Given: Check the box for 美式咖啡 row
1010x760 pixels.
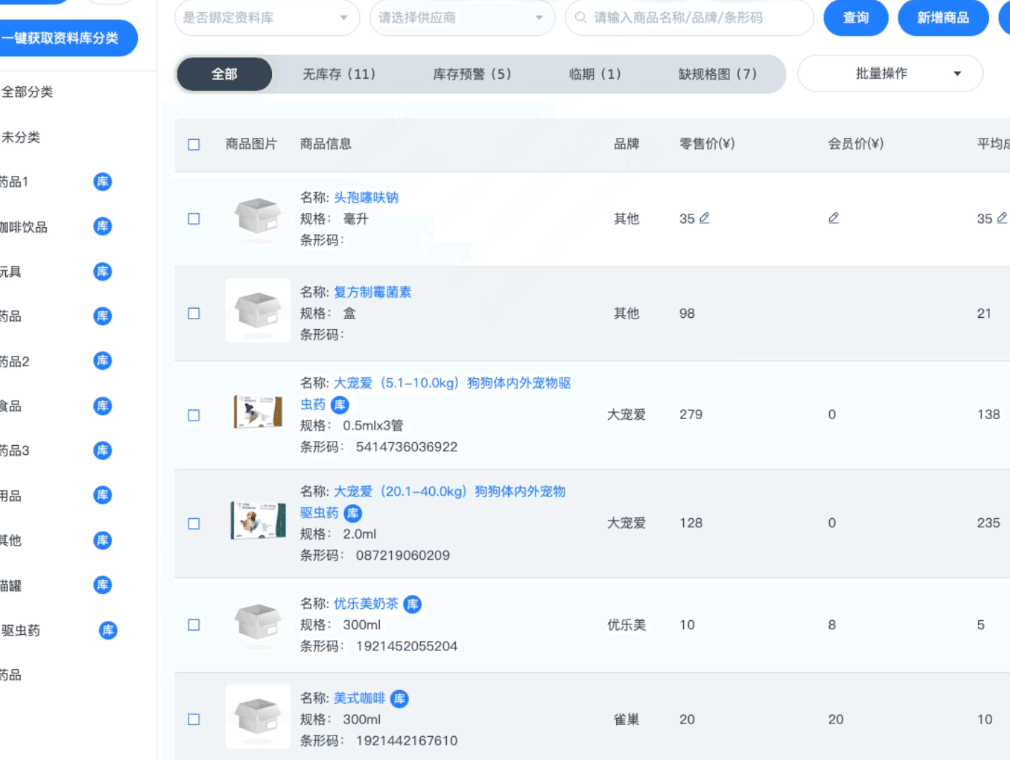Looking at the screenshot, I should click(194, 719).
